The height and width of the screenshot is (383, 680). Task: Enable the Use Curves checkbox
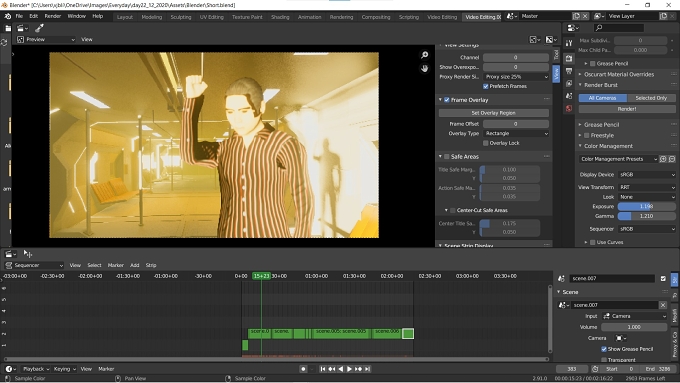click(x=593, y=242)
